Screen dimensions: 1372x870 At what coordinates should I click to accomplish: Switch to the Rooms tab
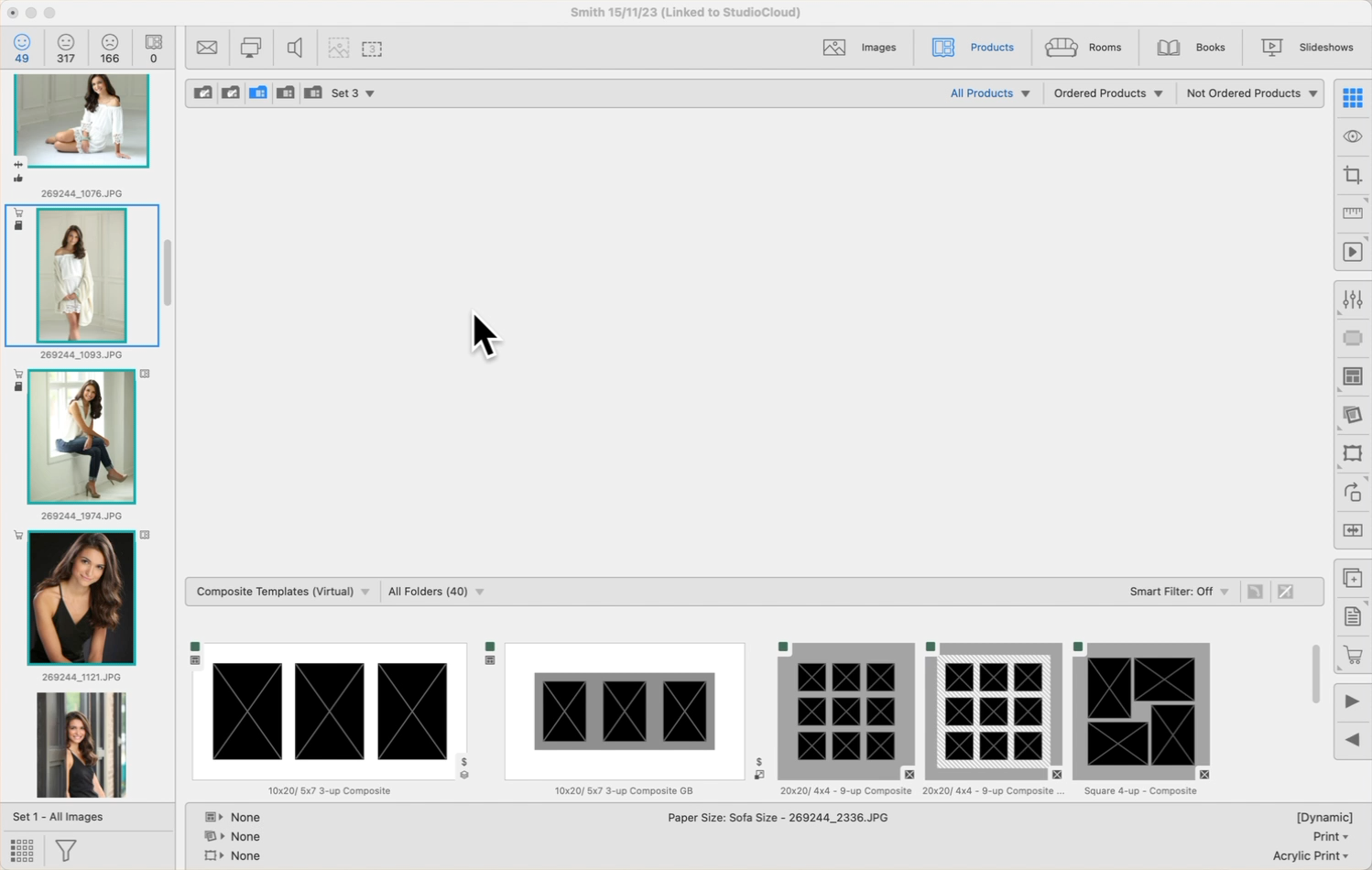tap(1083, 48)
